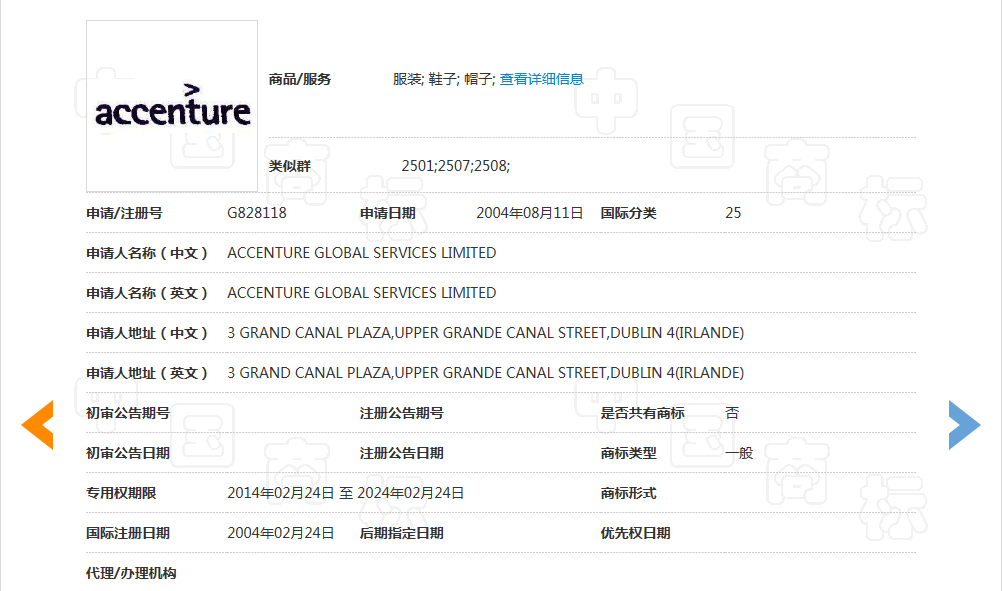Click the 代理/办理机构 label
The height and width of the screenshot is (591, 1003).
(131, 574)
